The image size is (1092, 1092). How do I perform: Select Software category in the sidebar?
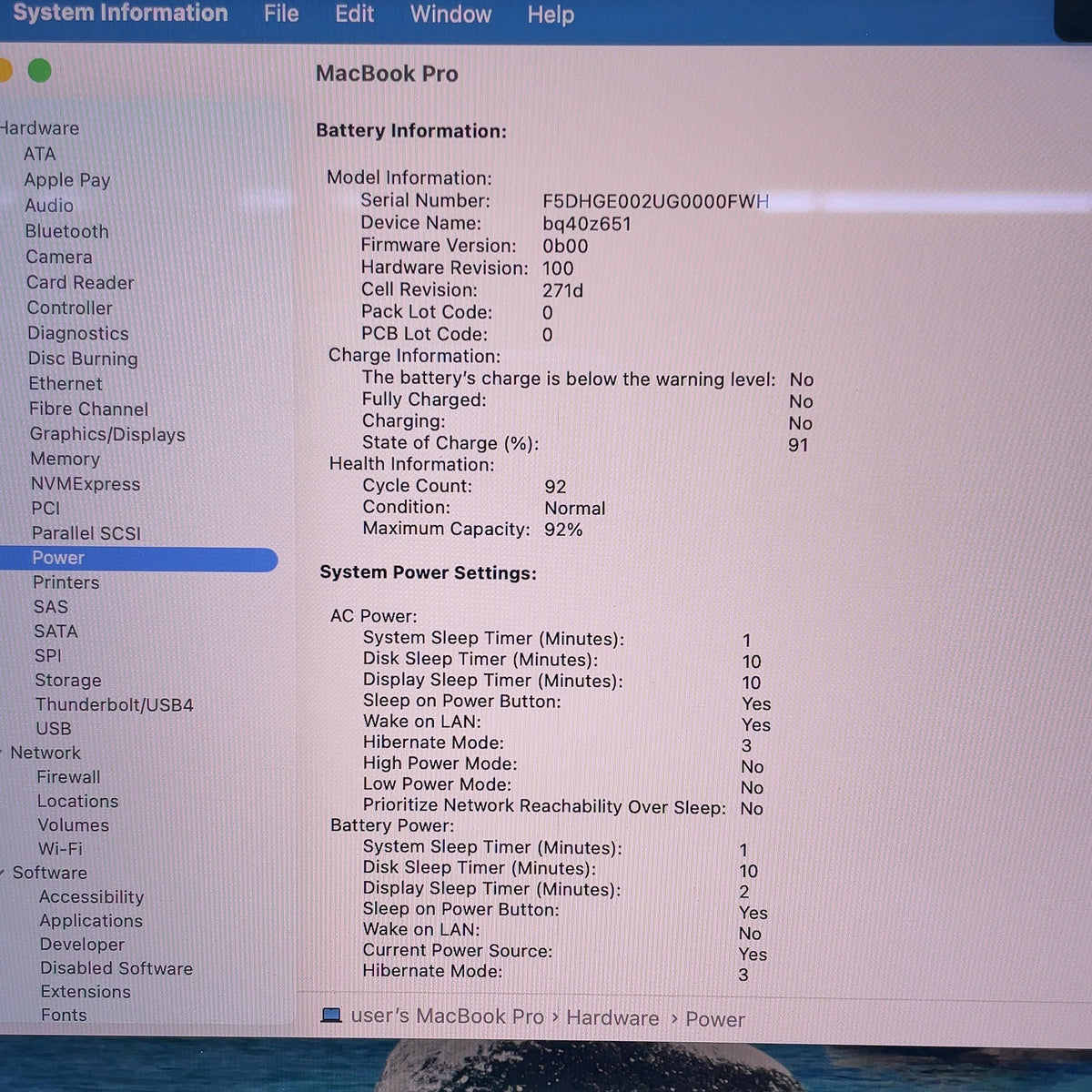coord(50,872)
